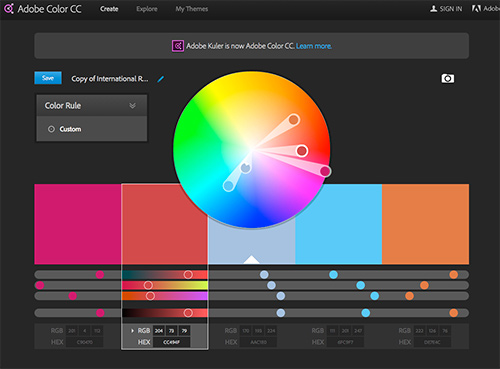Select the pale blue marker nearest wheel center
Image resolution: width=500 pixels, height=369 pixels.
(x=246, y=168)
